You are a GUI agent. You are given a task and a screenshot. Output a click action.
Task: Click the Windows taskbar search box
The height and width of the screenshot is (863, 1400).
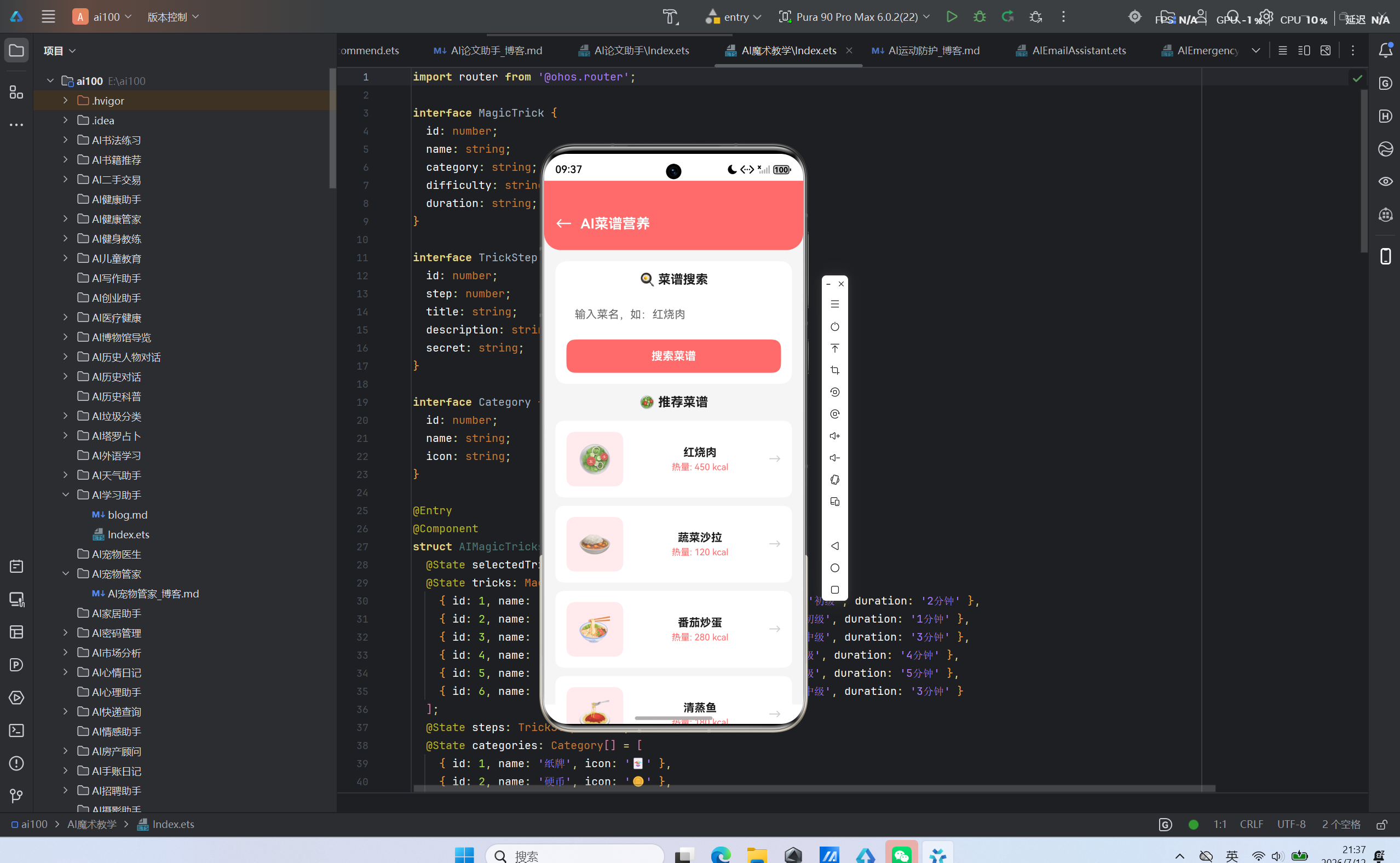pyautogui.click(x=574, y=854)
